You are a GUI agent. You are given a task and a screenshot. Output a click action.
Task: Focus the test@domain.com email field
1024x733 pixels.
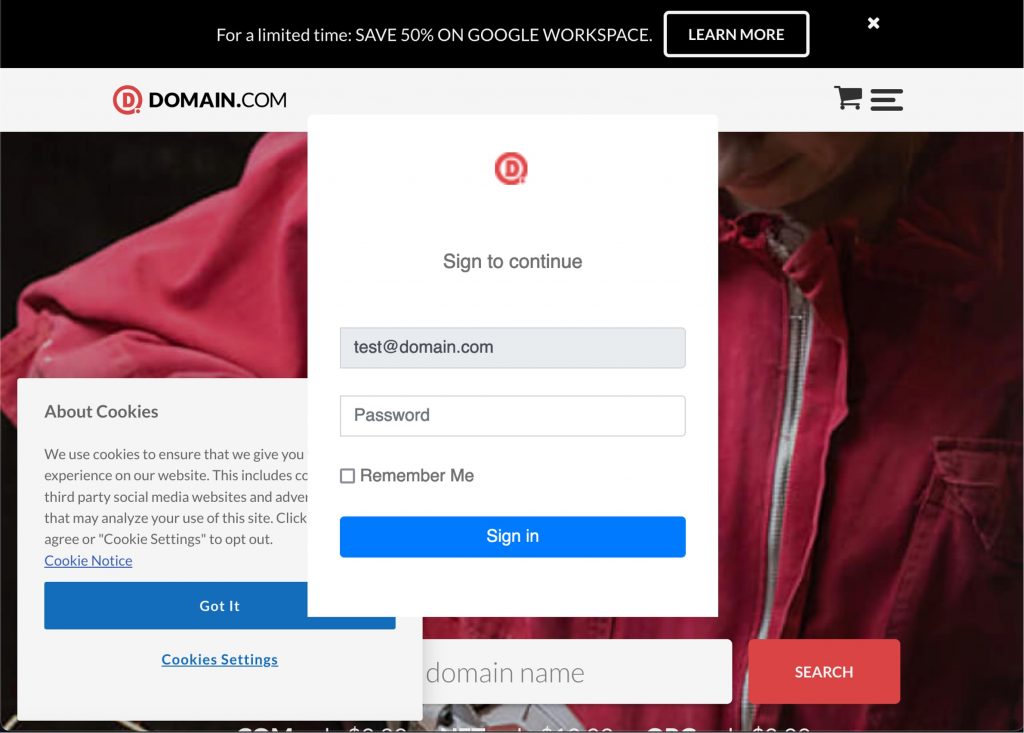tap(512, 348)
